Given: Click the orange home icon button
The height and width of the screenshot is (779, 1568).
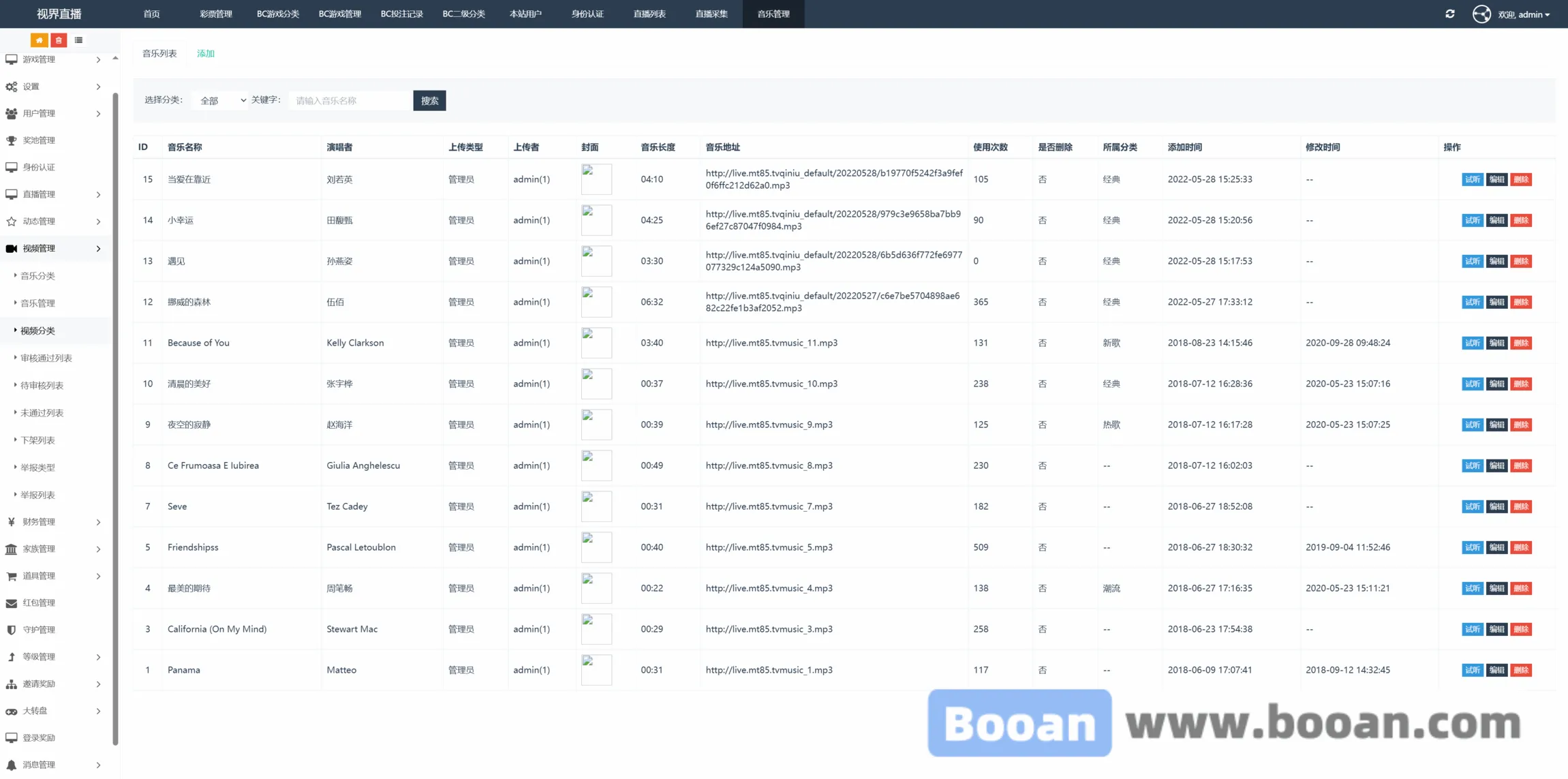Looking at the screenshot, I should pyautogui.click(x=39, y=40).
